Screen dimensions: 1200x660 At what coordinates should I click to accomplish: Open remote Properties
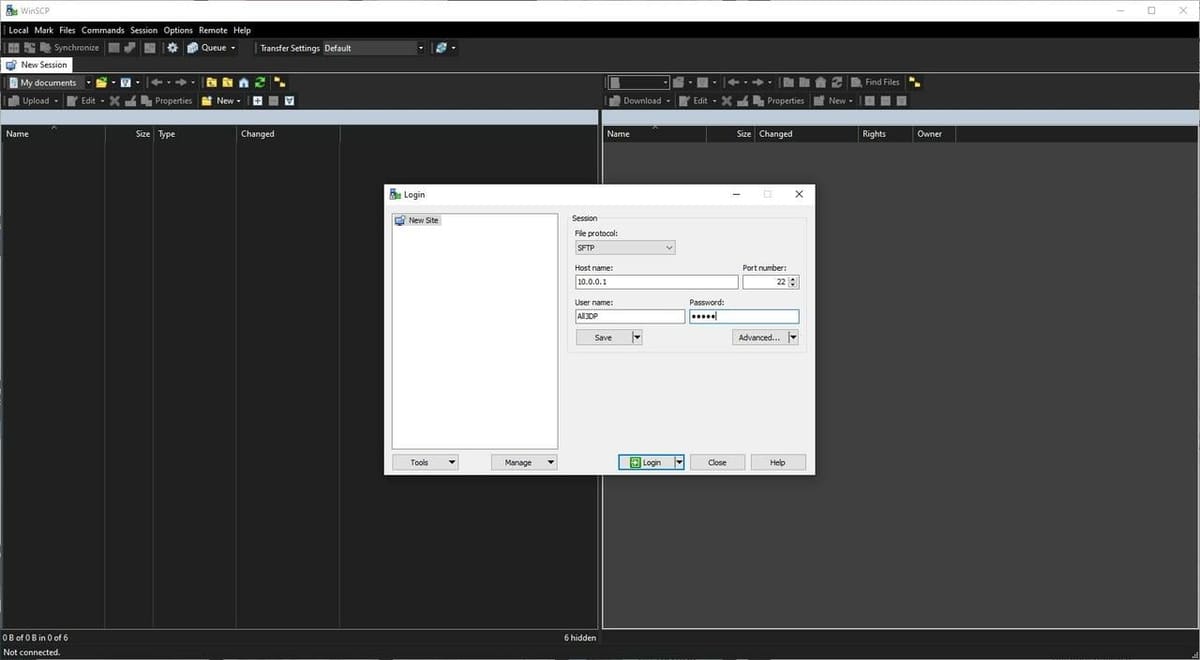778,100
